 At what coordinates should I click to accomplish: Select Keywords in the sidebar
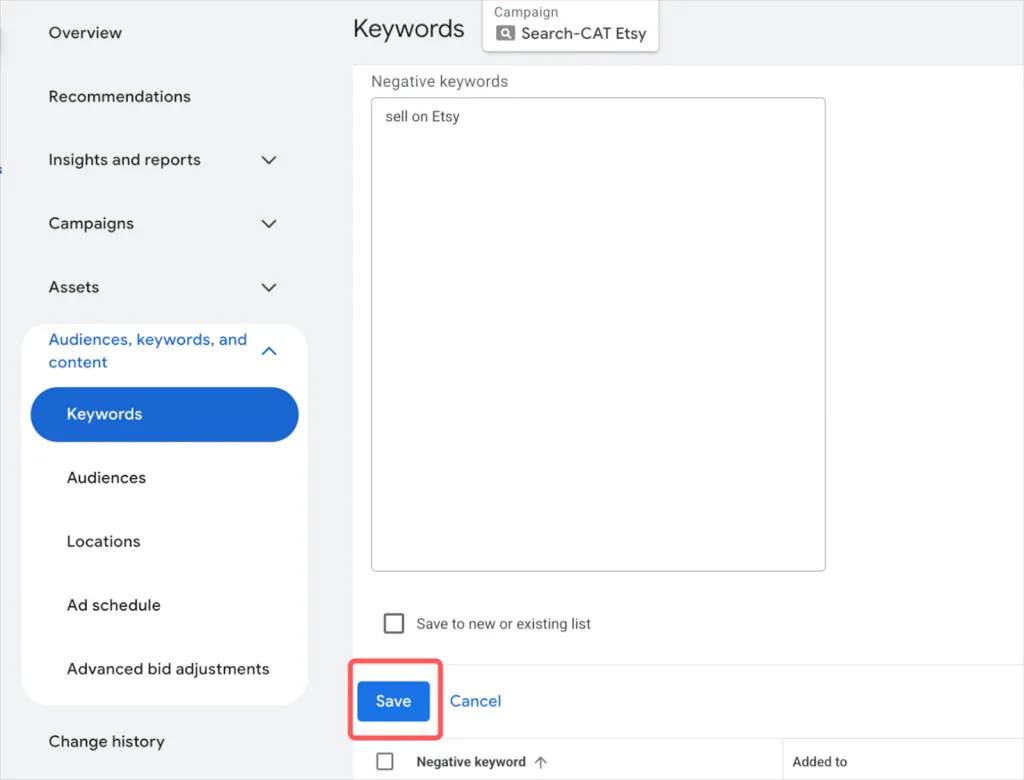[105, 414]
